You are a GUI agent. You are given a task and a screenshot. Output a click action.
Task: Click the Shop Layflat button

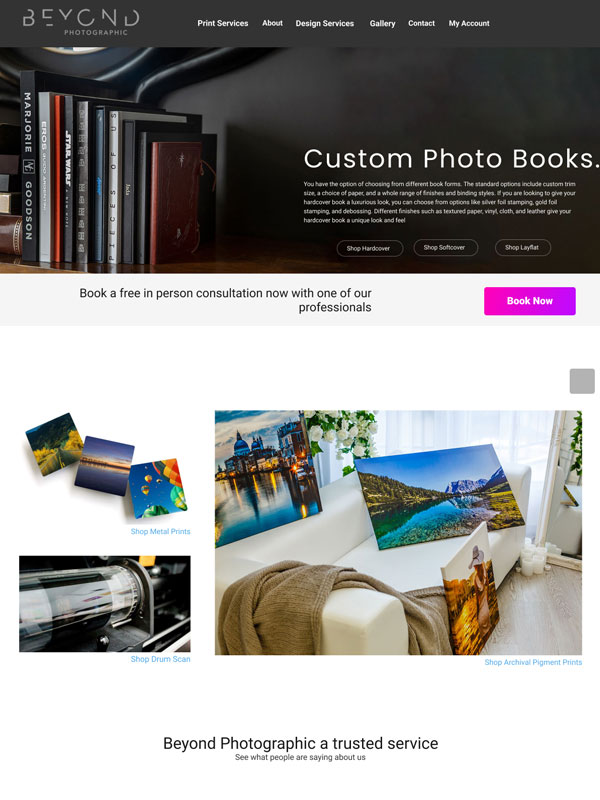pos(522,247)
